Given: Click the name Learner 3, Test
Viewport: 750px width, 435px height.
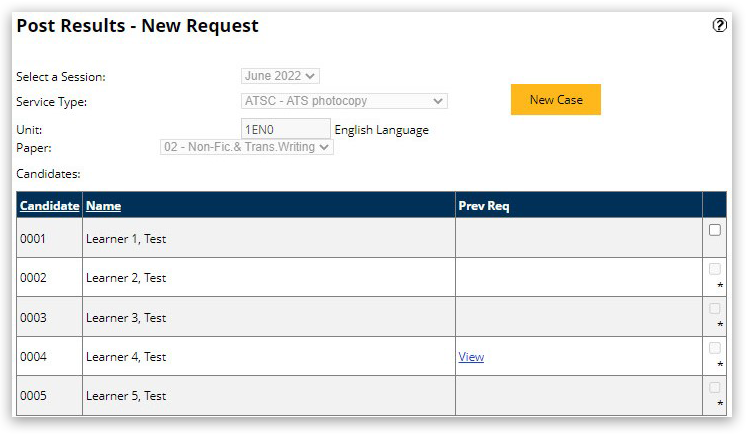Looking at the screenshot, I should [126, 318].
